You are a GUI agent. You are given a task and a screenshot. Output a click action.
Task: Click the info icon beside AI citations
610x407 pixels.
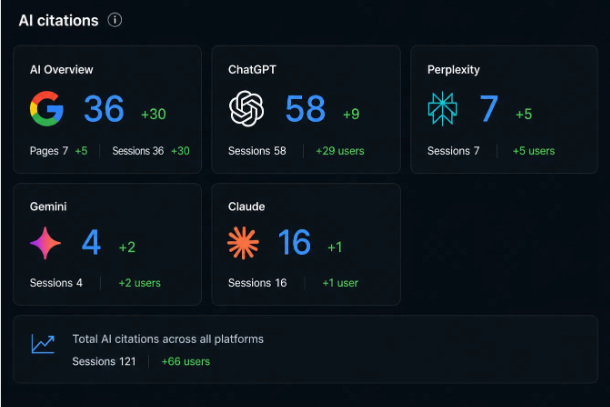(x=115, y=20)
